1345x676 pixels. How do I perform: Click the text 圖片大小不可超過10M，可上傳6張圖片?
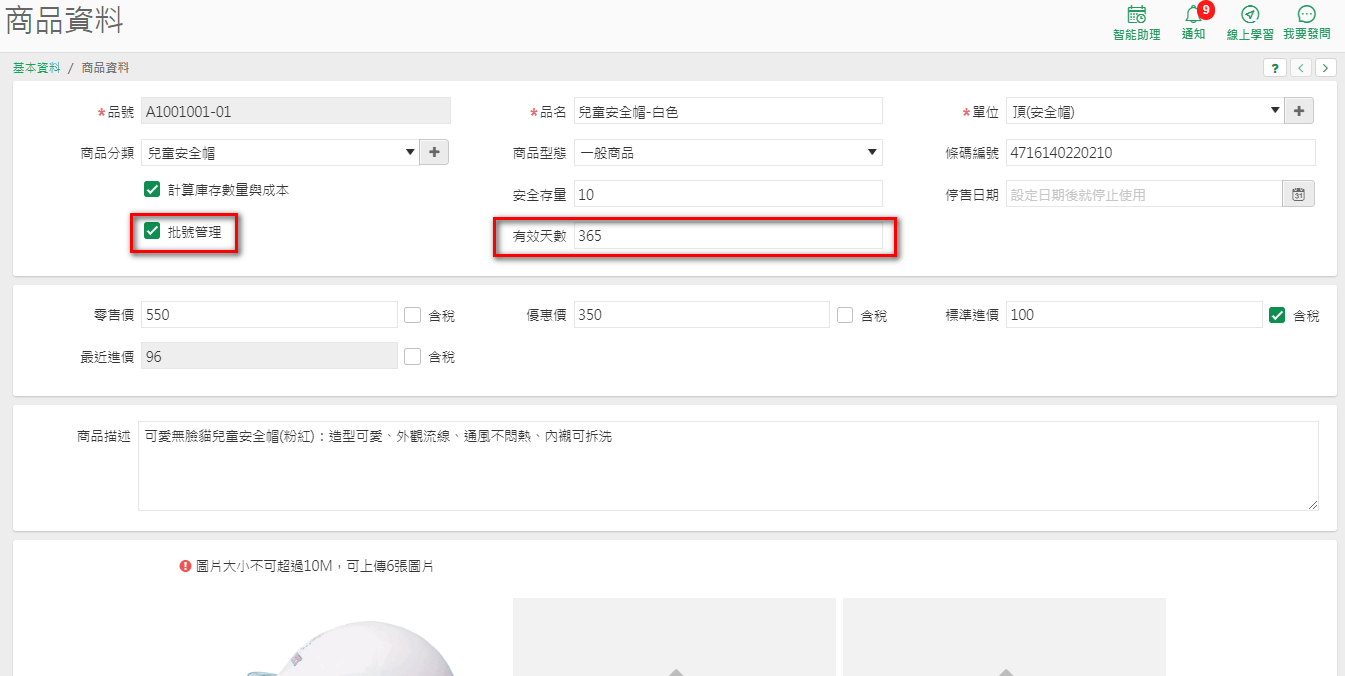coord(315,566)
